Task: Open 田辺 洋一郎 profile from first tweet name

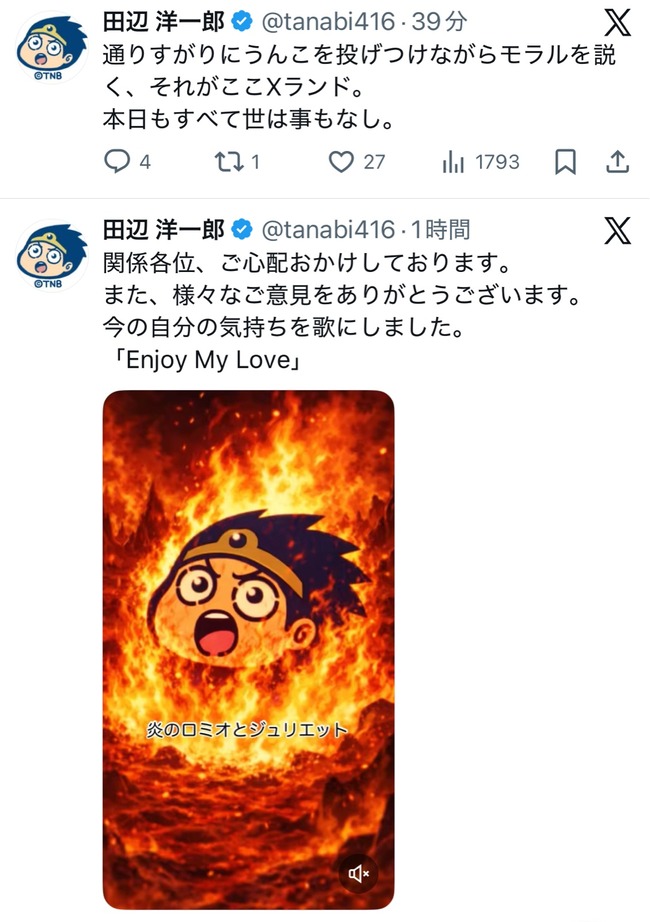Action: (x=164, y=22)
